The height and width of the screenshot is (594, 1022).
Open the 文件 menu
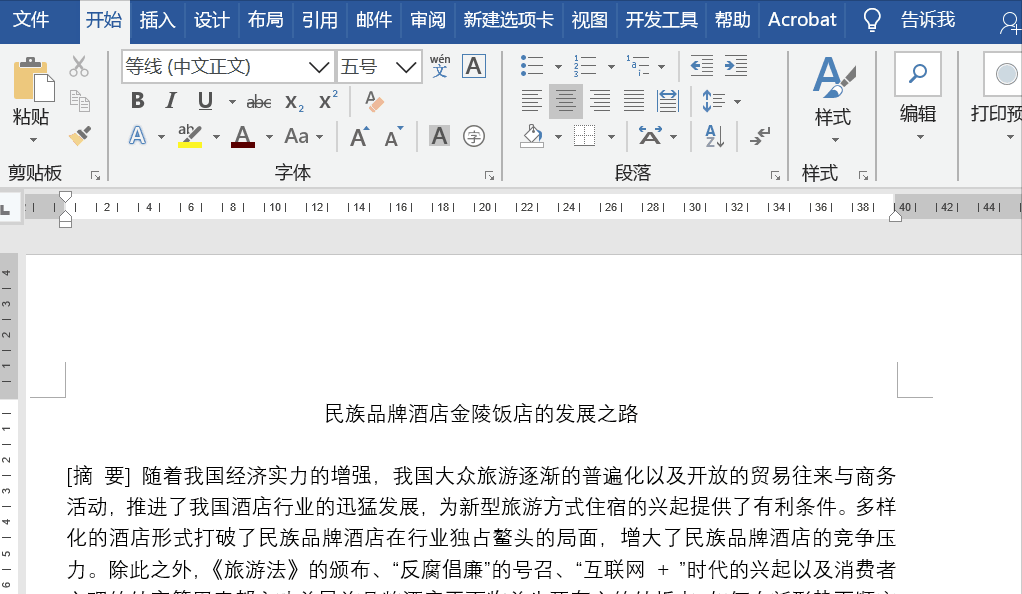32,19
